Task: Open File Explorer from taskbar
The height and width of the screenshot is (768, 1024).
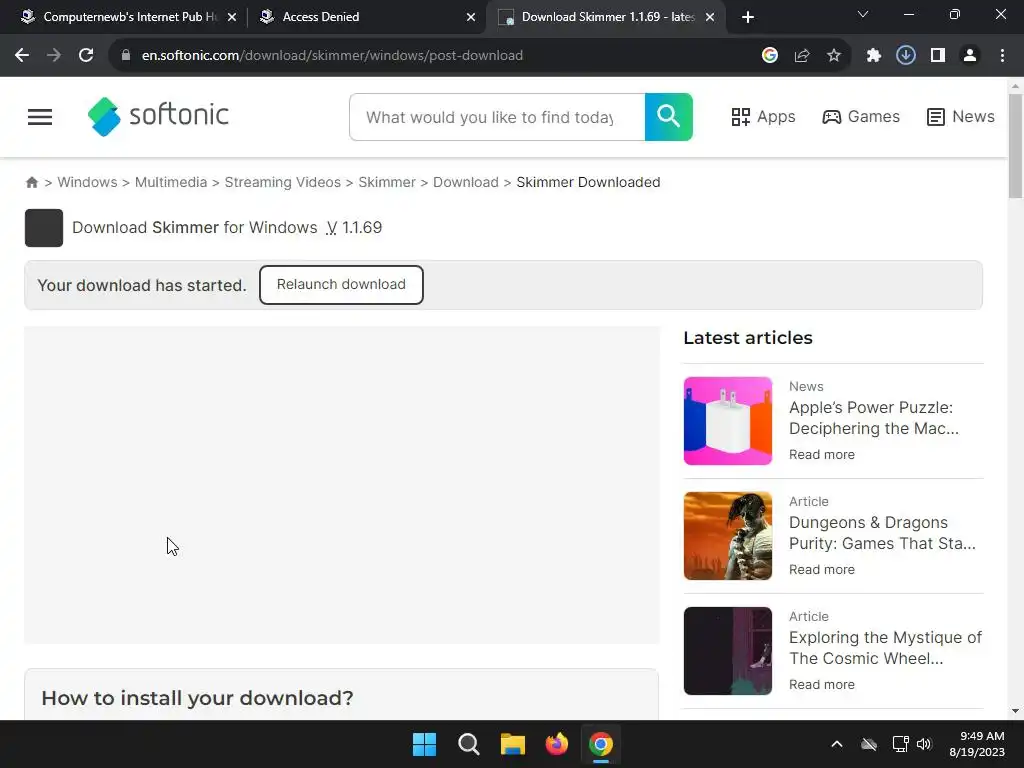Action: 513,744
